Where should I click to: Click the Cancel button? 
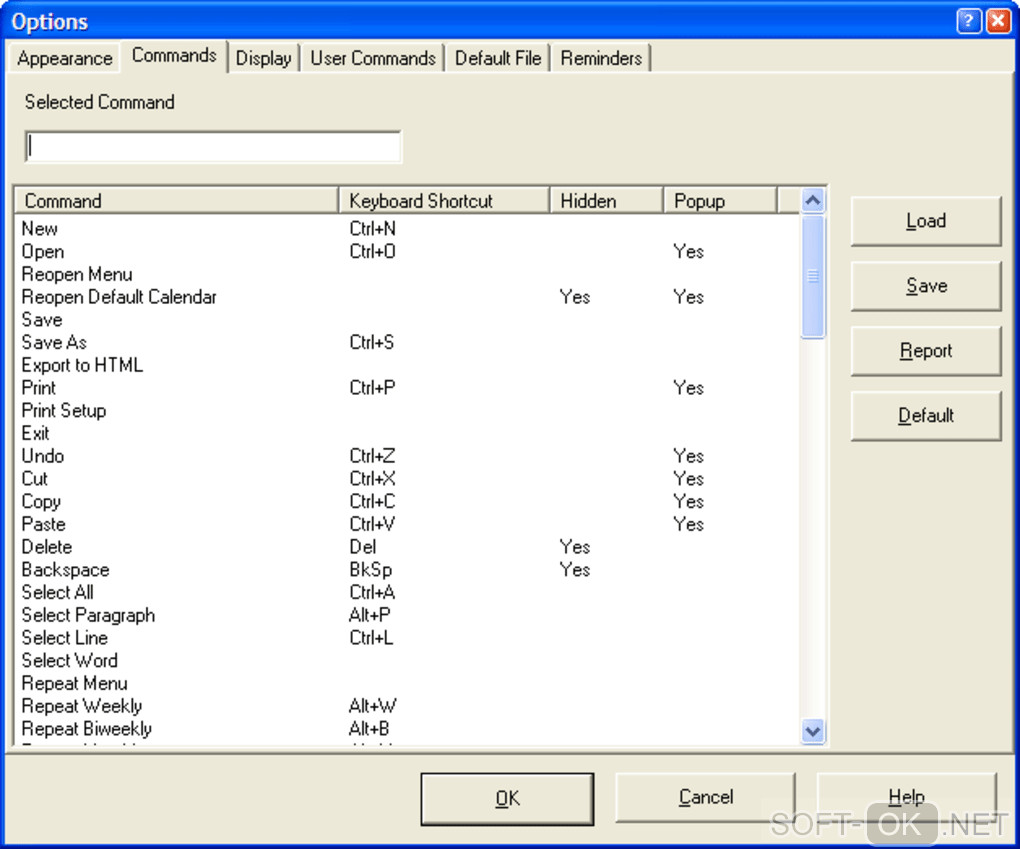705,798
